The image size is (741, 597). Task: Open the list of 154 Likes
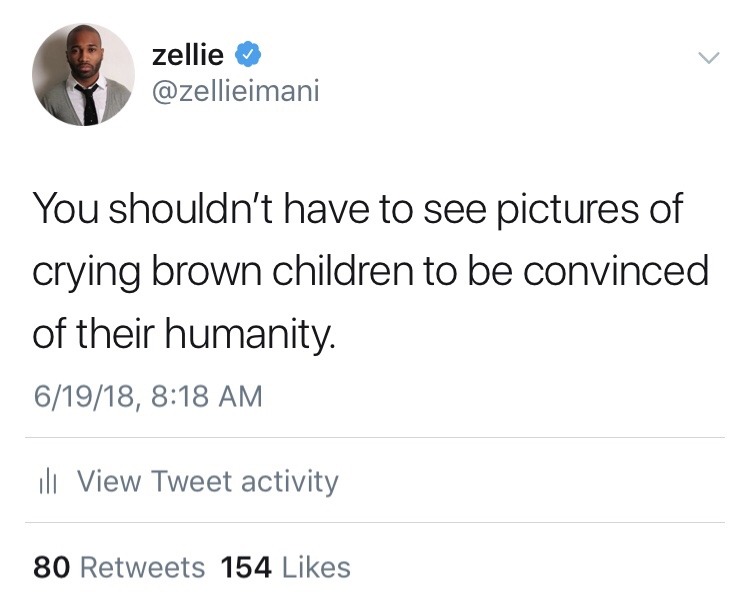[285, 568]
